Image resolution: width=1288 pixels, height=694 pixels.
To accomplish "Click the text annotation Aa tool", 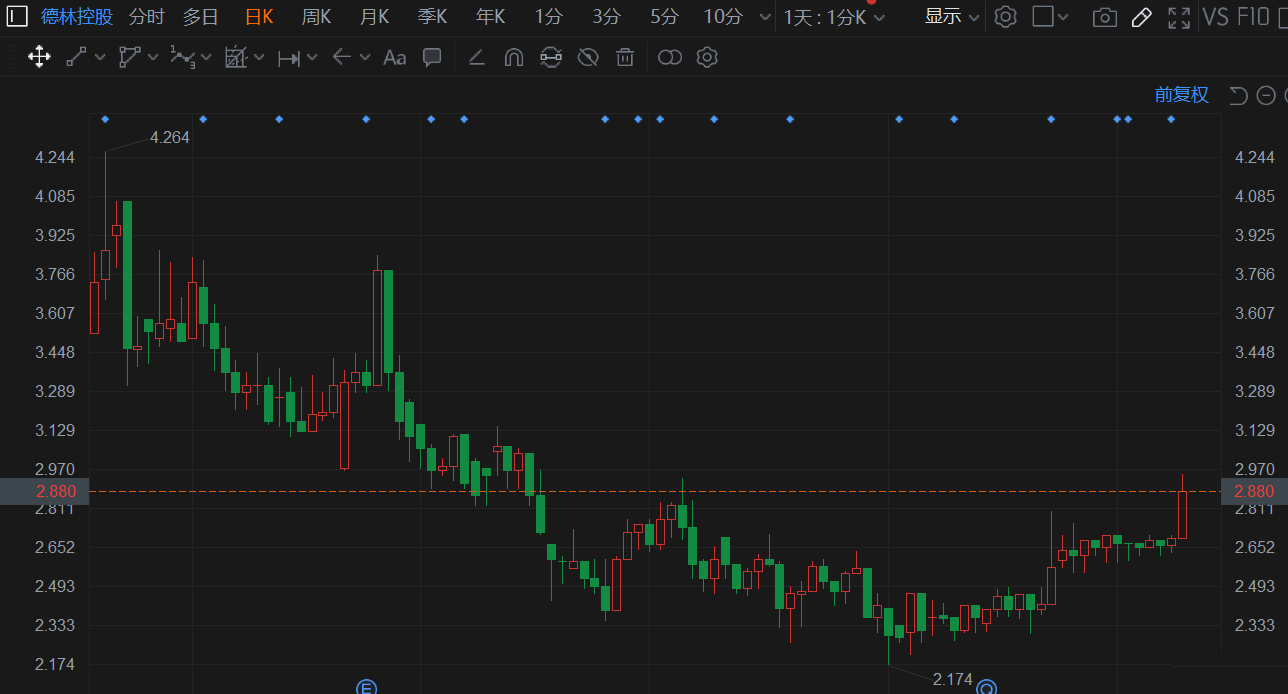I will [394, 57].
